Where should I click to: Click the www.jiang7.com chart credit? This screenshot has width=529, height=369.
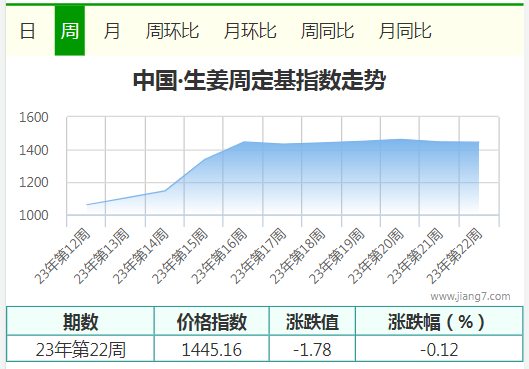[470, 296]
